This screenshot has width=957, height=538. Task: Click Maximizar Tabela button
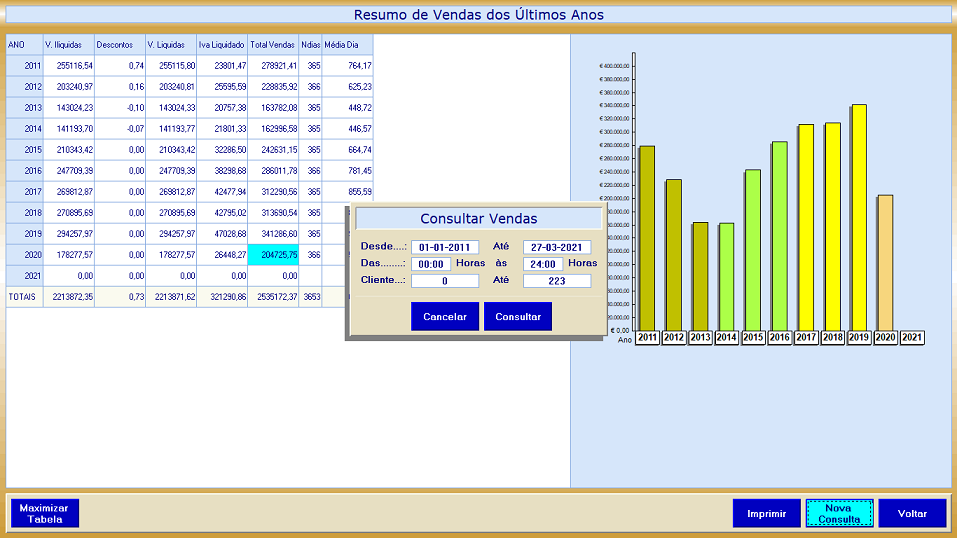(x=45, y=513)
